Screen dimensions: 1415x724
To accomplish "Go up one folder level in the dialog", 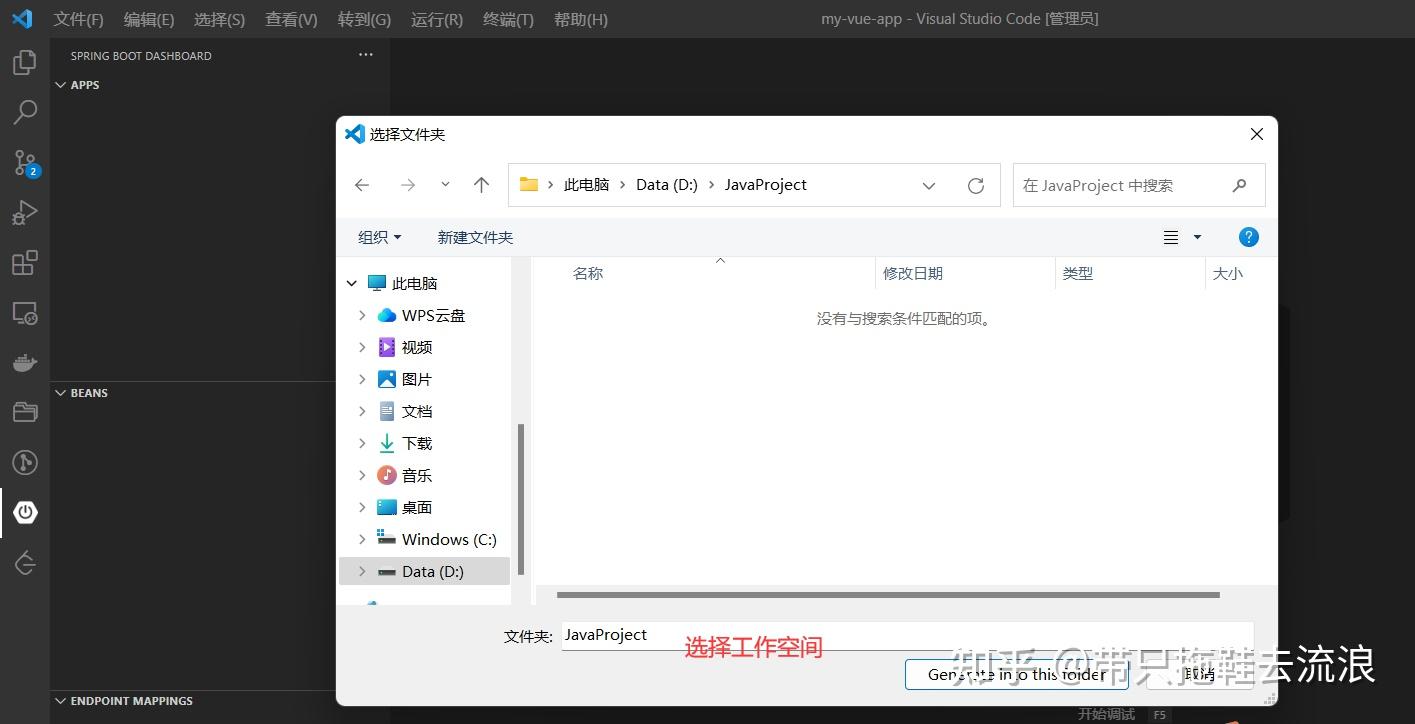I will click(481, 184).
